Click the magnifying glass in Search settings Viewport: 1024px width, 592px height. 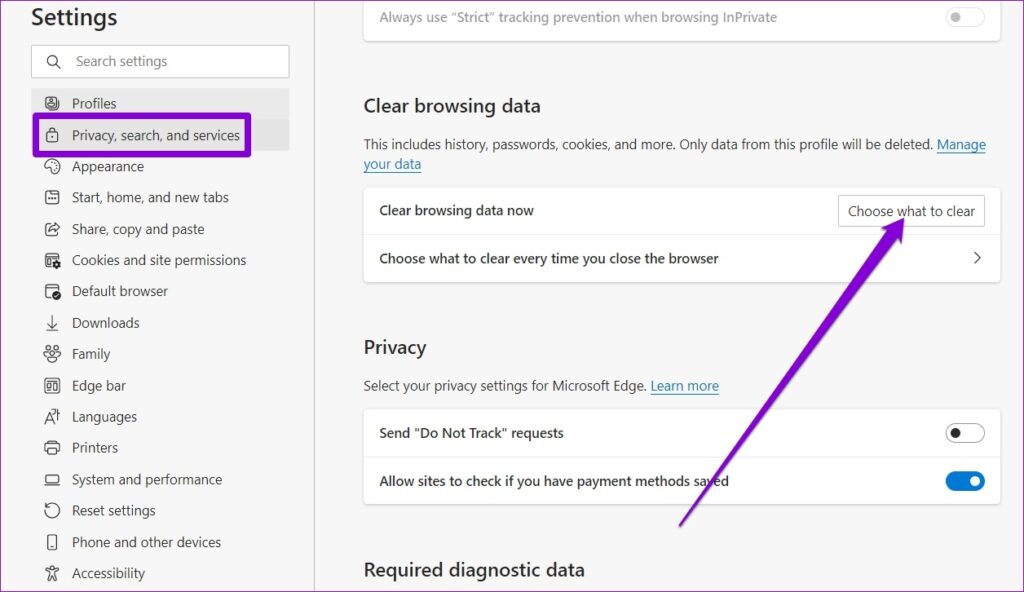53,61
